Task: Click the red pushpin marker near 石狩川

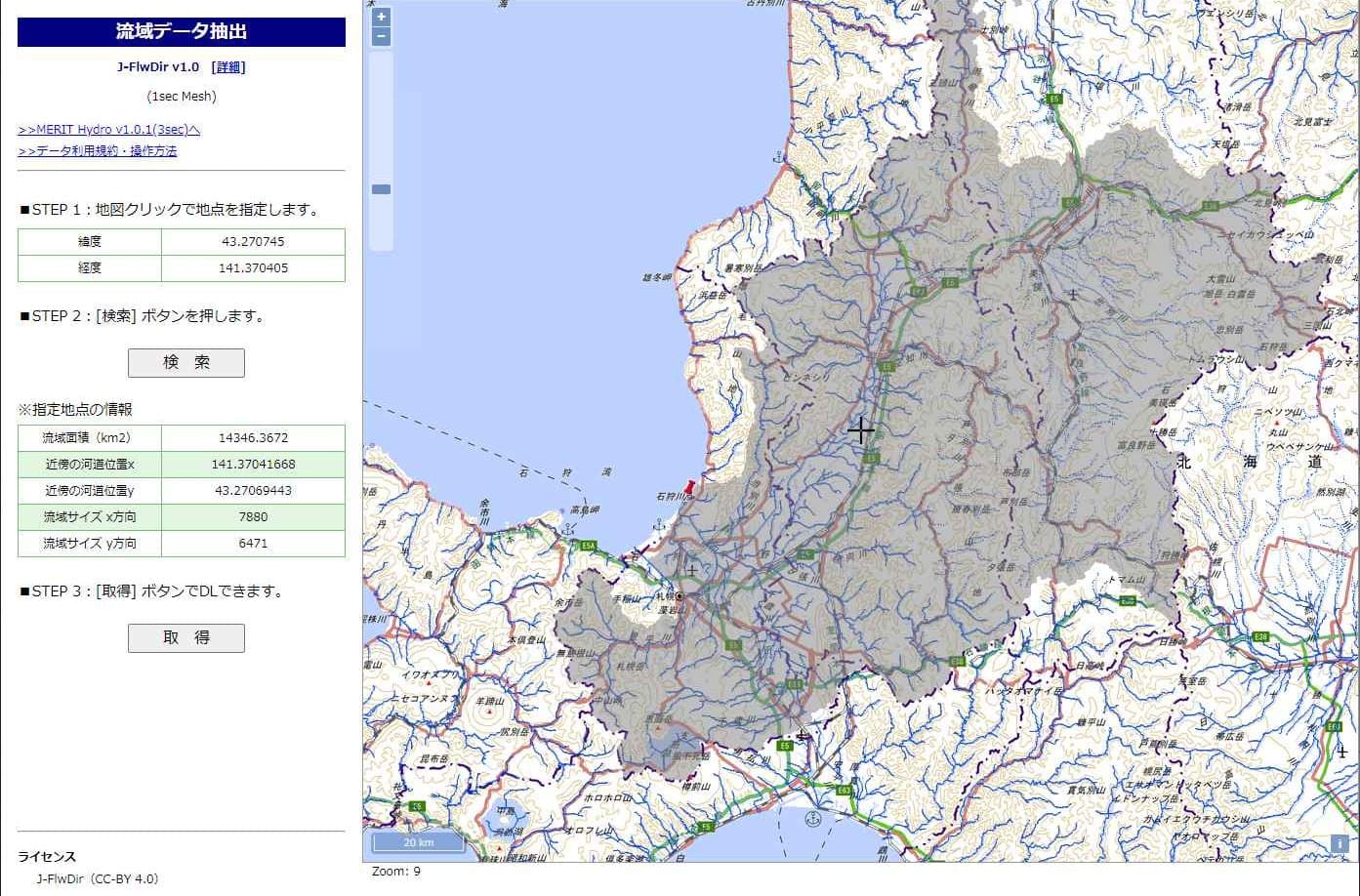Action: click(689, 487)
